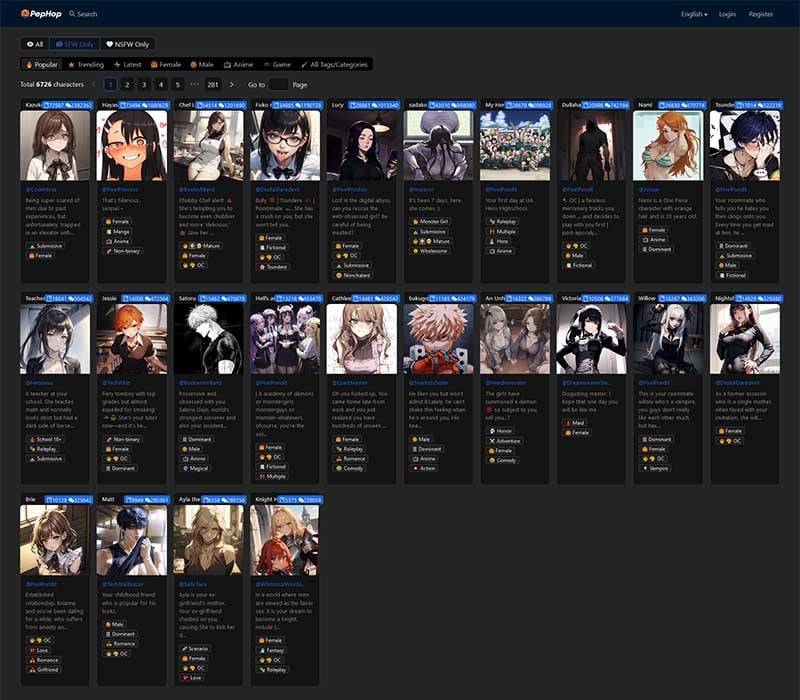Open the Willow character thumbnail
This screenshot has height=700, width=800.
[x=668, y=339]
